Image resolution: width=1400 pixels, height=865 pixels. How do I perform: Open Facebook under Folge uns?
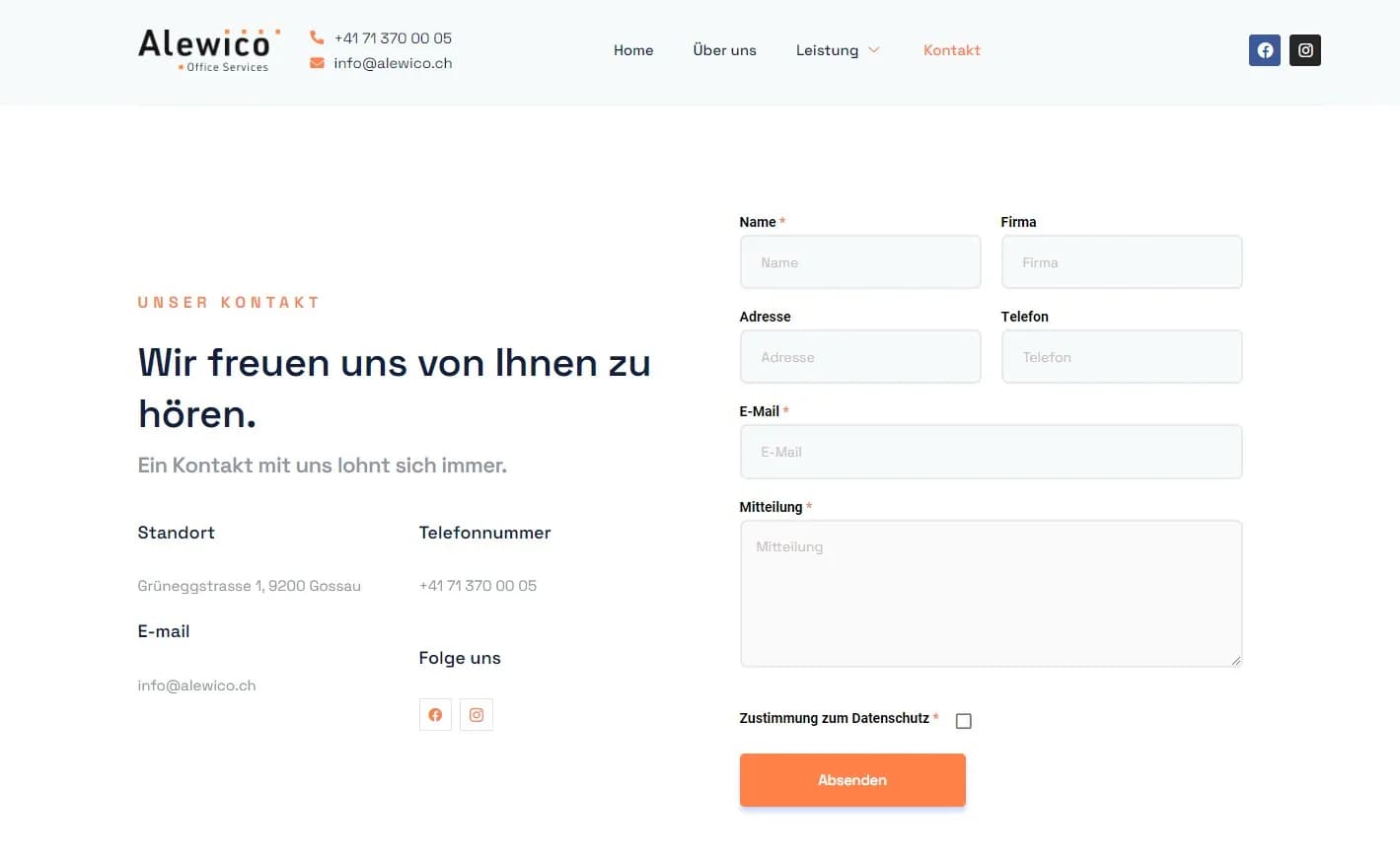(x=435, y=715)
